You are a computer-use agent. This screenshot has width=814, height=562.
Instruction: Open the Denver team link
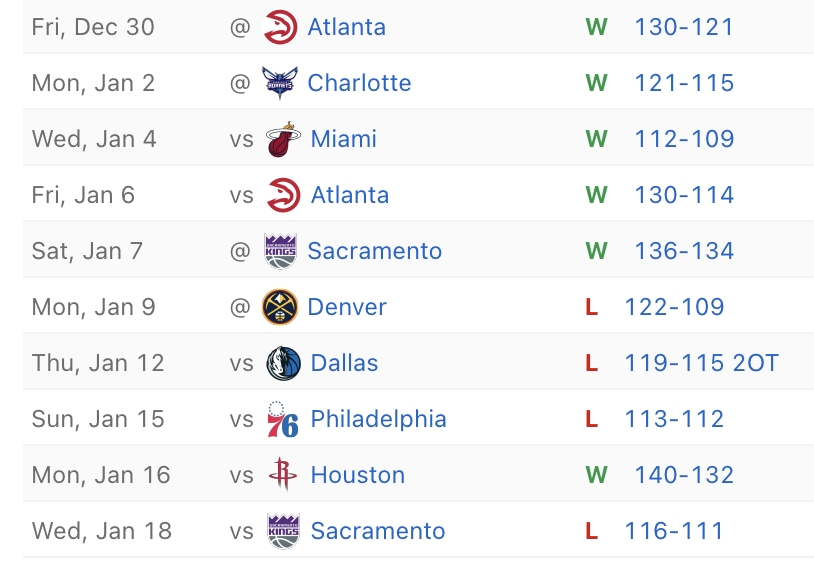(x=347, y=307)
